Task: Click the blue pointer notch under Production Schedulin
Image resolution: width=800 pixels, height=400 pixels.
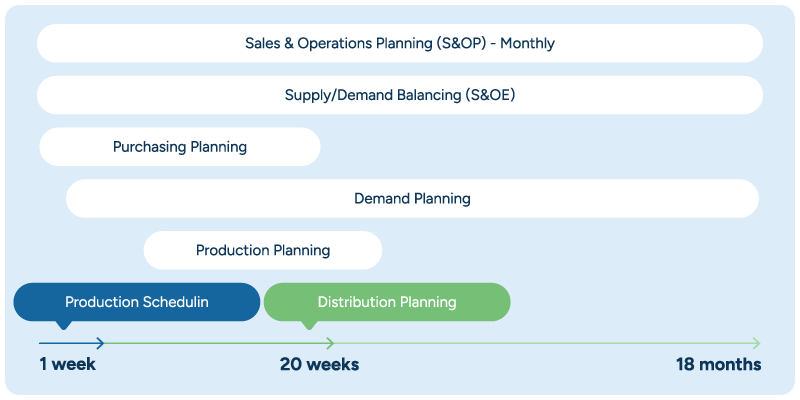Action: point(64,324)
